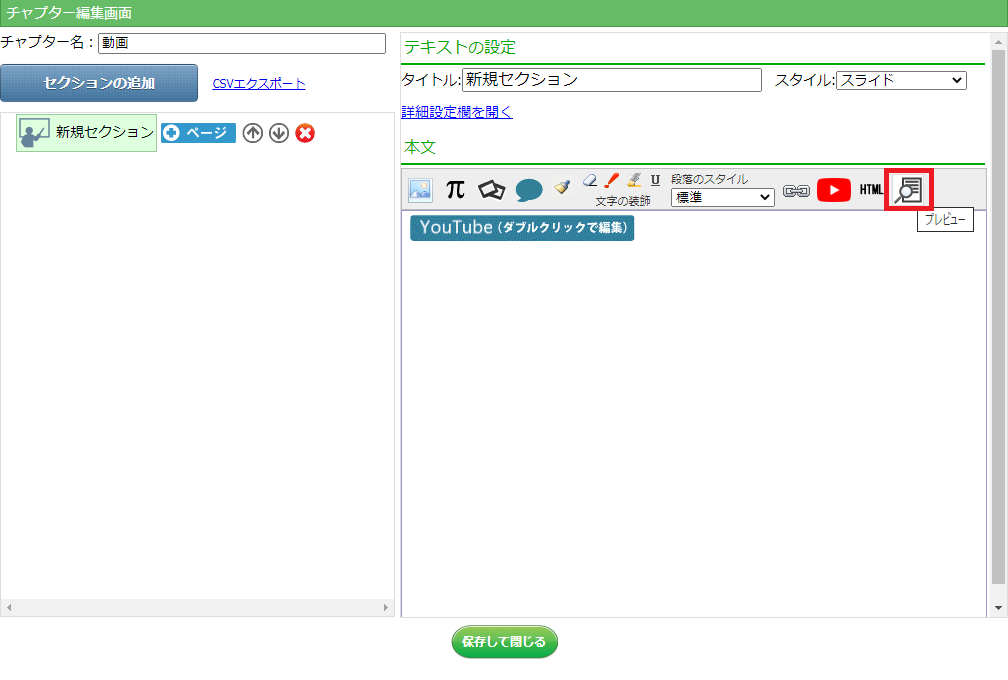Screen dimensions: 1008x680
Task: Insert a hyperlink with chain icon
Action: tap(796, 190)
